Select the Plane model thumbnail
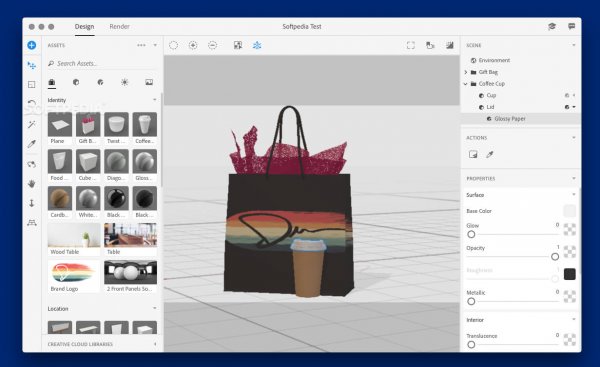Image resolution: width=600 pixels, height=367 pixels. point(60,124)
